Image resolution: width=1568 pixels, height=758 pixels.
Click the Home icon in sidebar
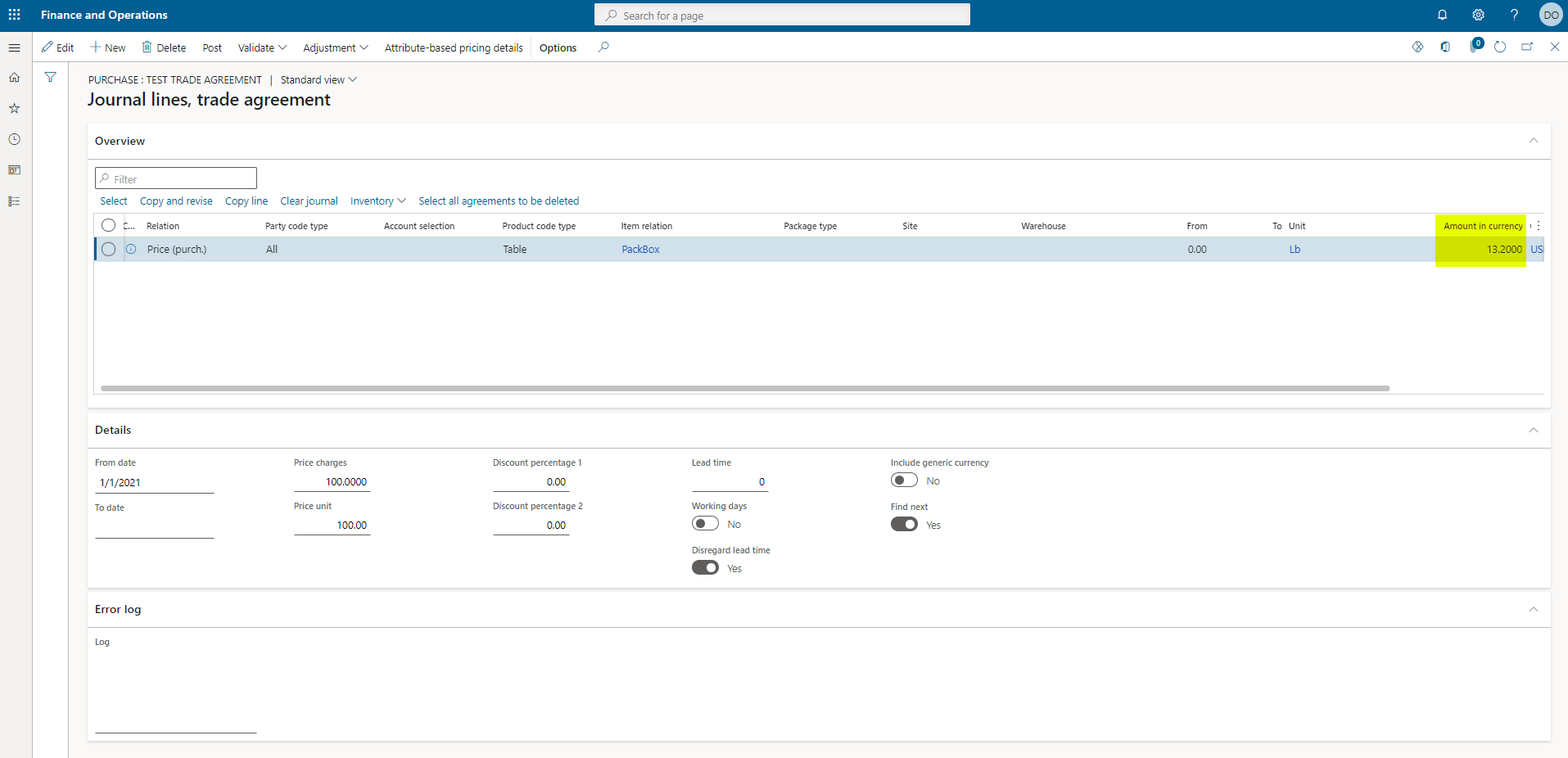14,78
